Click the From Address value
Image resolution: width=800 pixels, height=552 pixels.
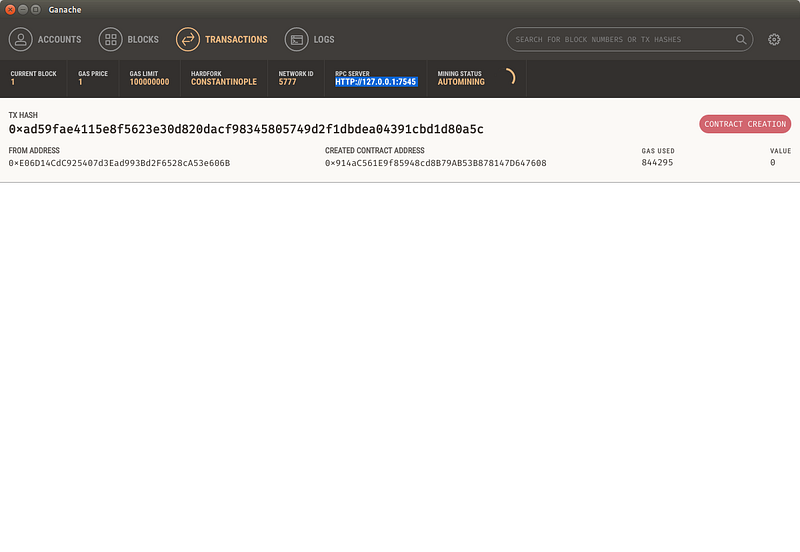pos(119,163)
